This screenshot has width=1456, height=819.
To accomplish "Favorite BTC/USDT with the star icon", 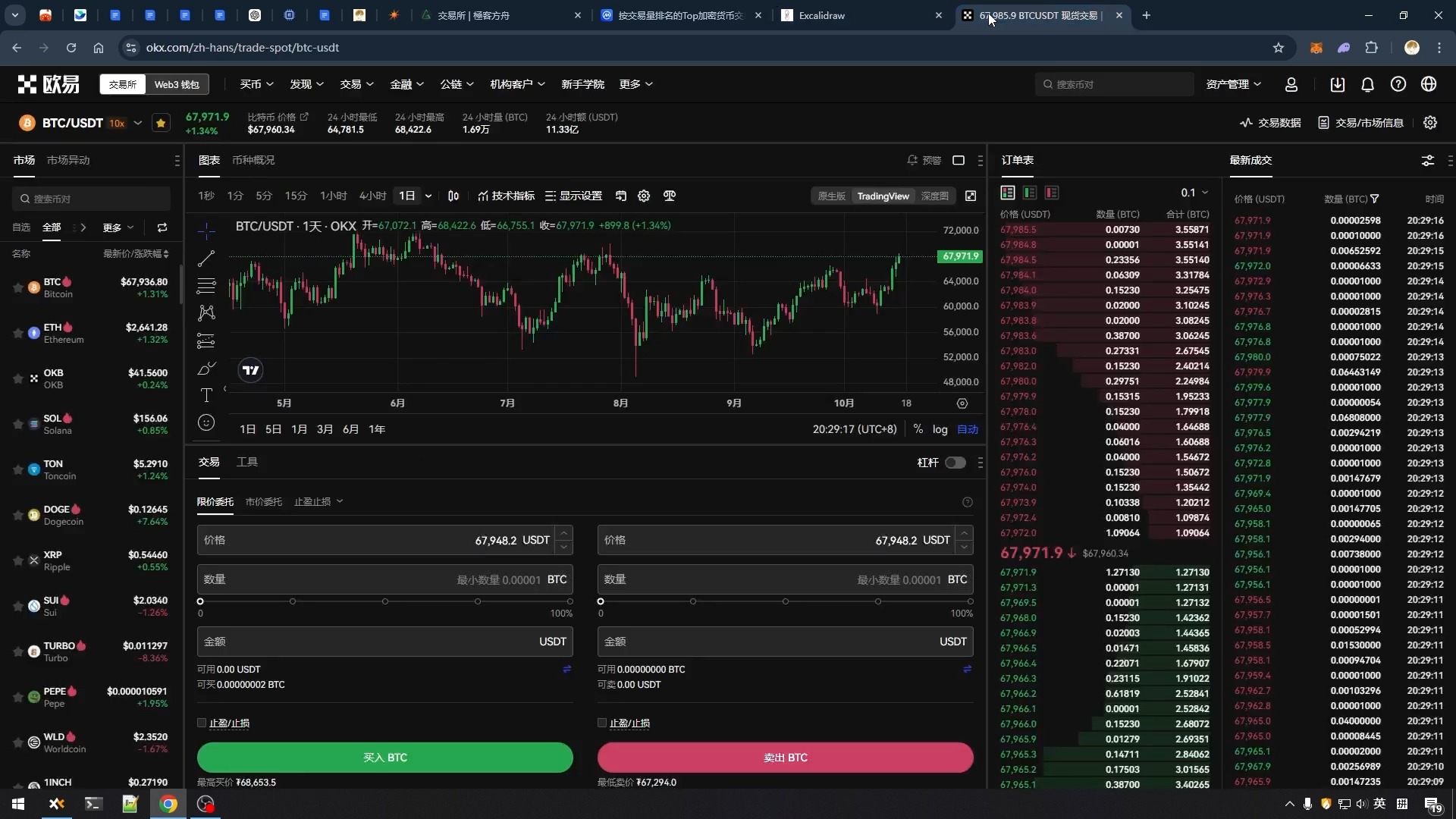I will click(161, 123).
